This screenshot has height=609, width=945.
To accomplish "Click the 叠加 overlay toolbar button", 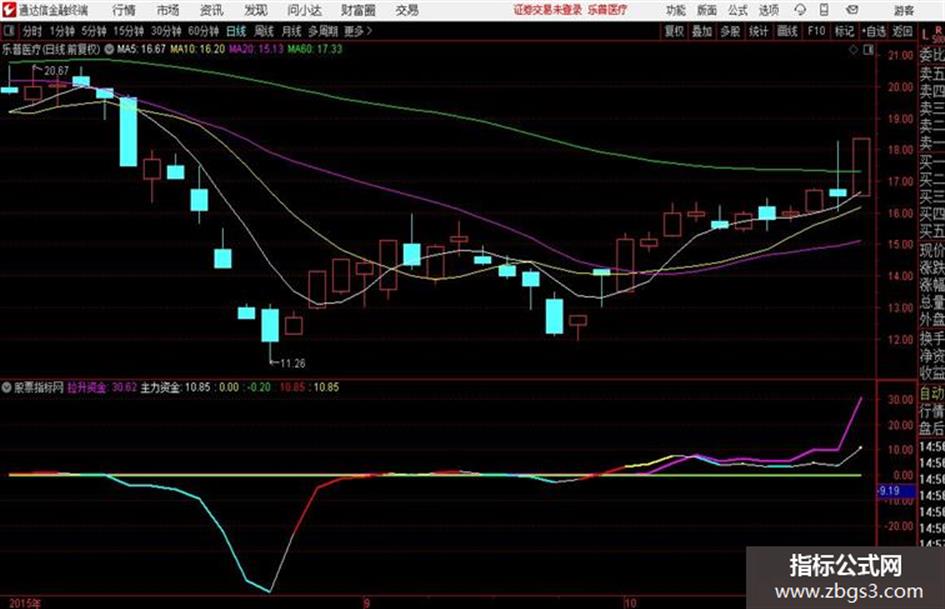I will pyautogui.click(x=702, y=31).
